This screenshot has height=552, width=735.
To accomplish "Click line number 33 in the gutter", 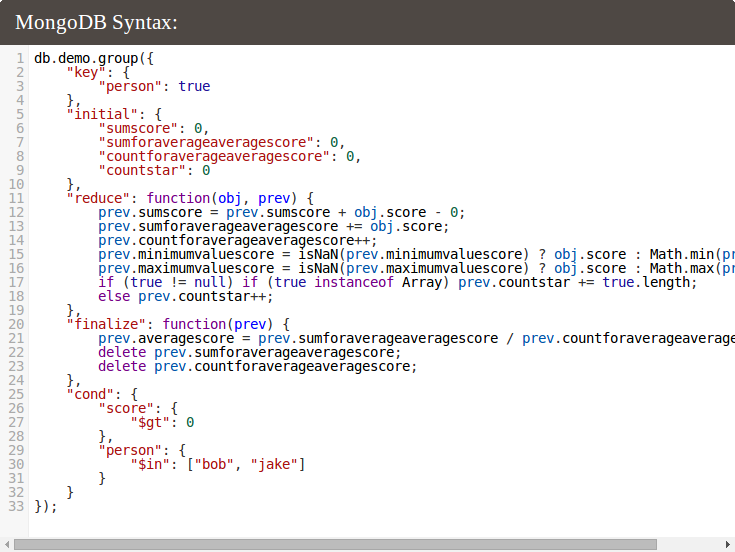I will pyautogui.click(x=17, y=506).
